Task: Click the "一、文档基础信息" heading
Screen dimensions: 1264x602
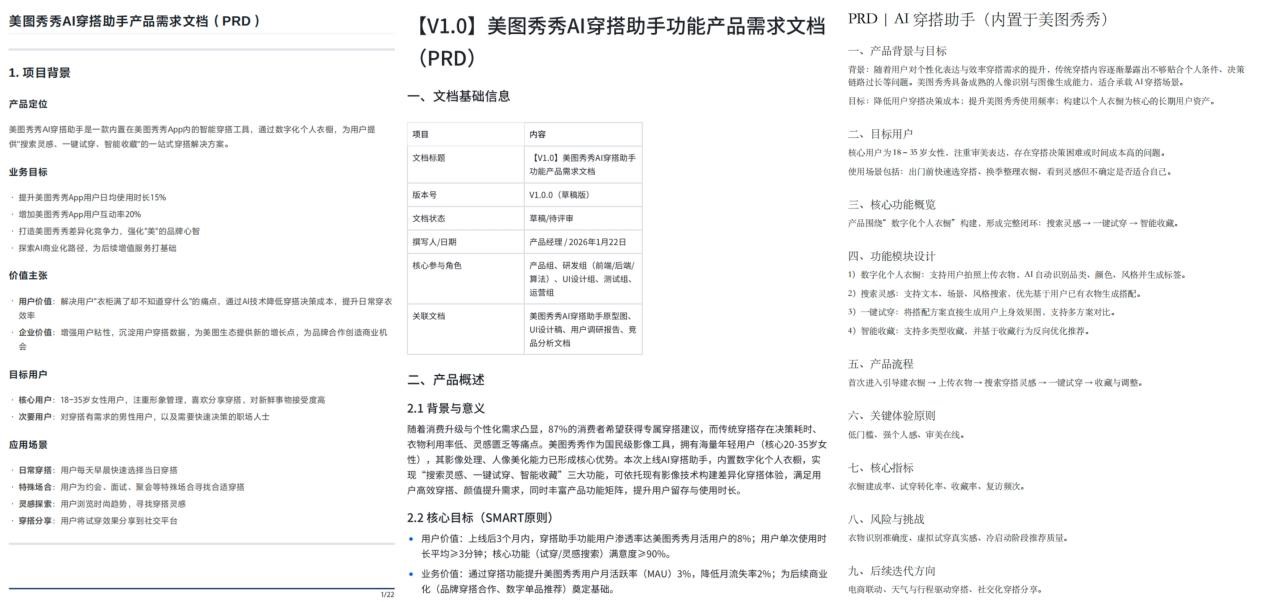Action: point(459,96)
